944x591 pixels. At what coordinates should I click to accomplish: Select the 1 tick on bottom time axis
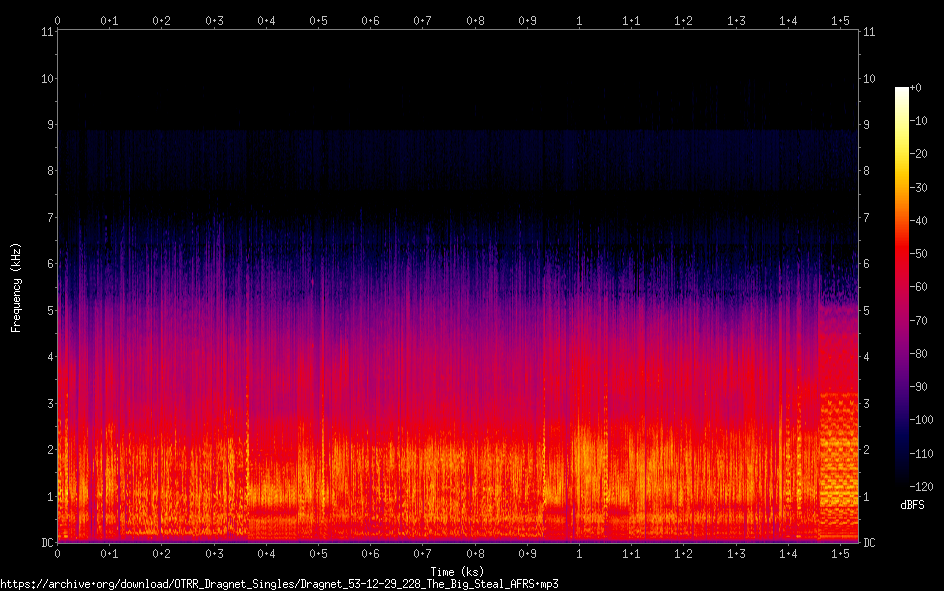pyautogui.click(x=579, y=553)
